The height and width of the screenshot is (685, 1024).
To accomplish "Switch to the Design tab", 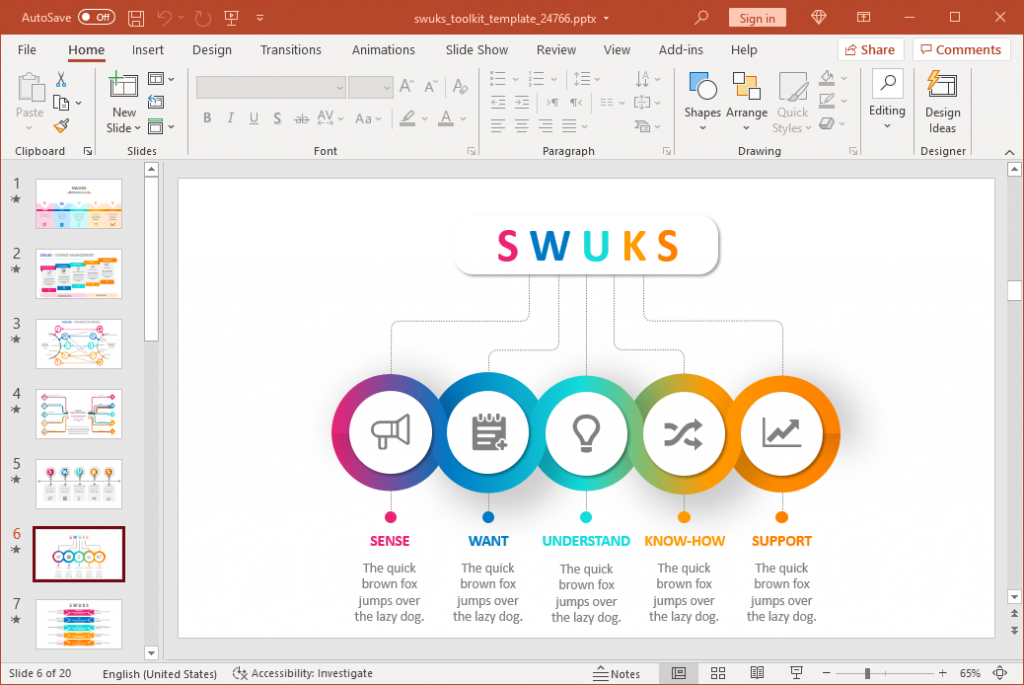I will point(212,50).
